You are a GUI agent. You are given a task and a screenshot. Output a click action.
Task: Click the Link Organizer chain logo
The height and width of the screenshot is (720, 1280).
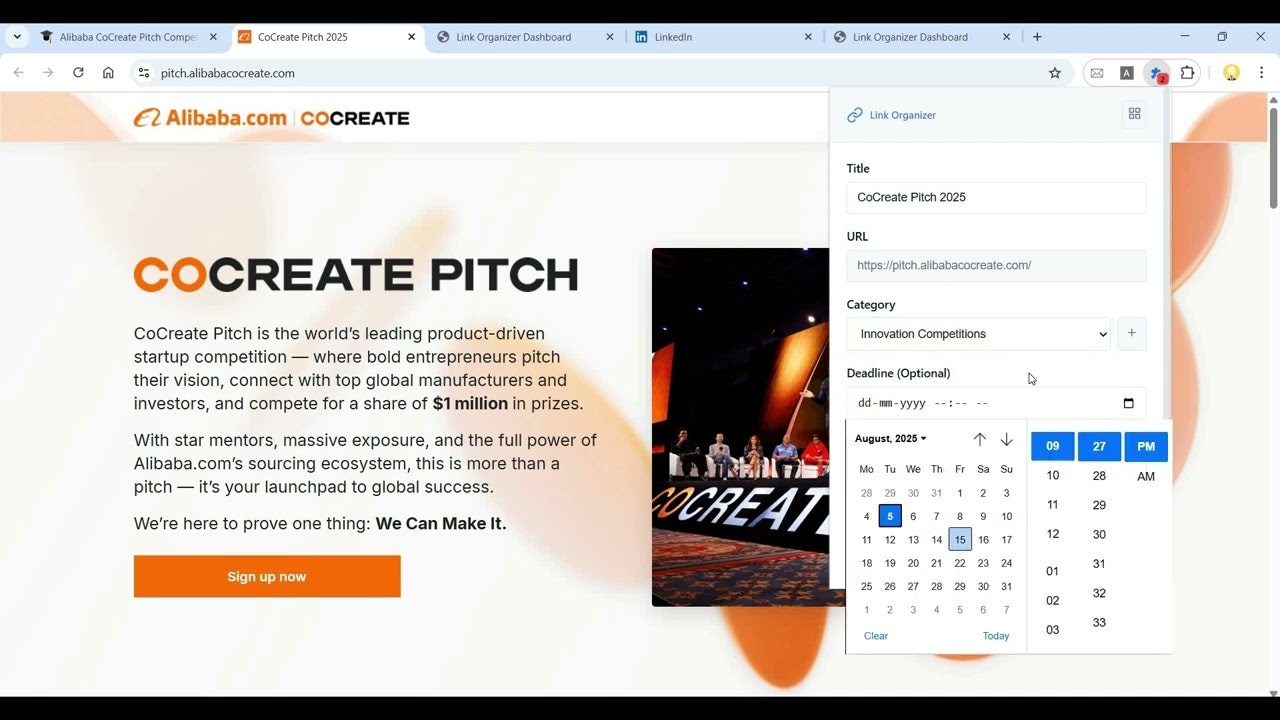tap(855, 115)
